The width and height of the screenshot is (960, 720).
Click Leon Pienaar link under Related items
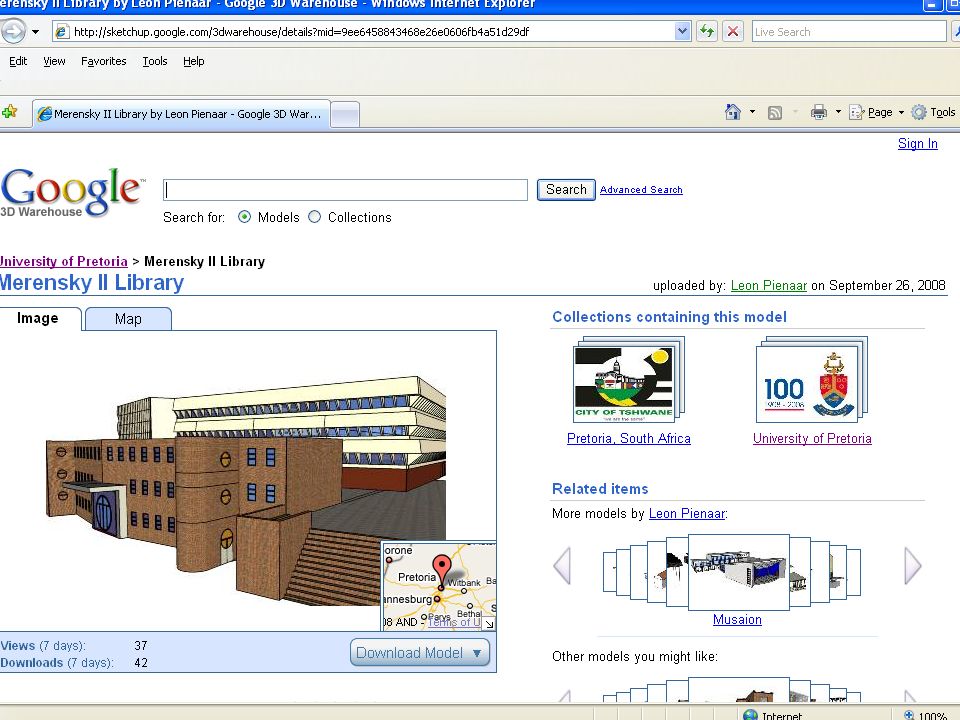pos(687,514)
